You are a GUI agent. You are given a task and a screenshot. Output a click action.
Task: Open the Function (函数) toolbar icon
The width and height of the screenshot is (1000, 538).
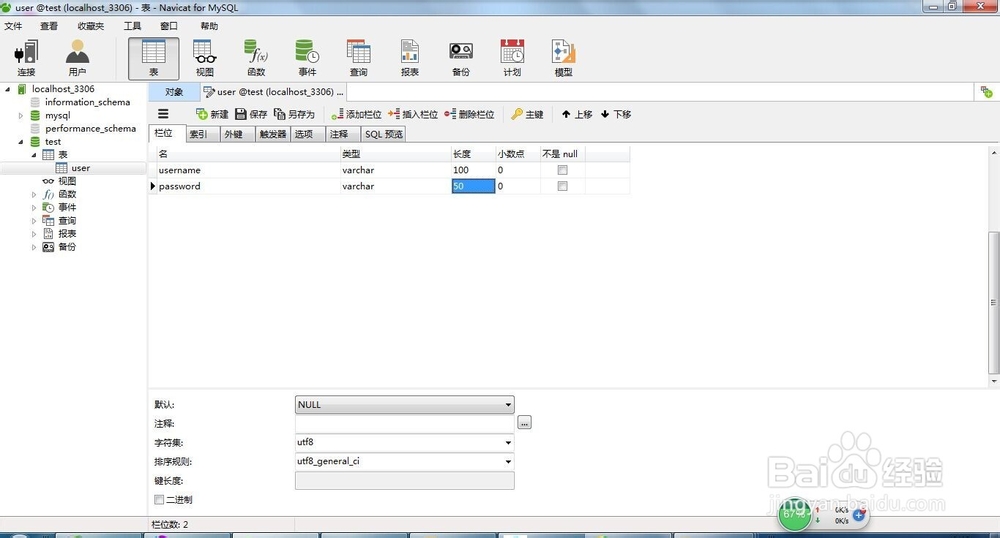pos(256,59)
